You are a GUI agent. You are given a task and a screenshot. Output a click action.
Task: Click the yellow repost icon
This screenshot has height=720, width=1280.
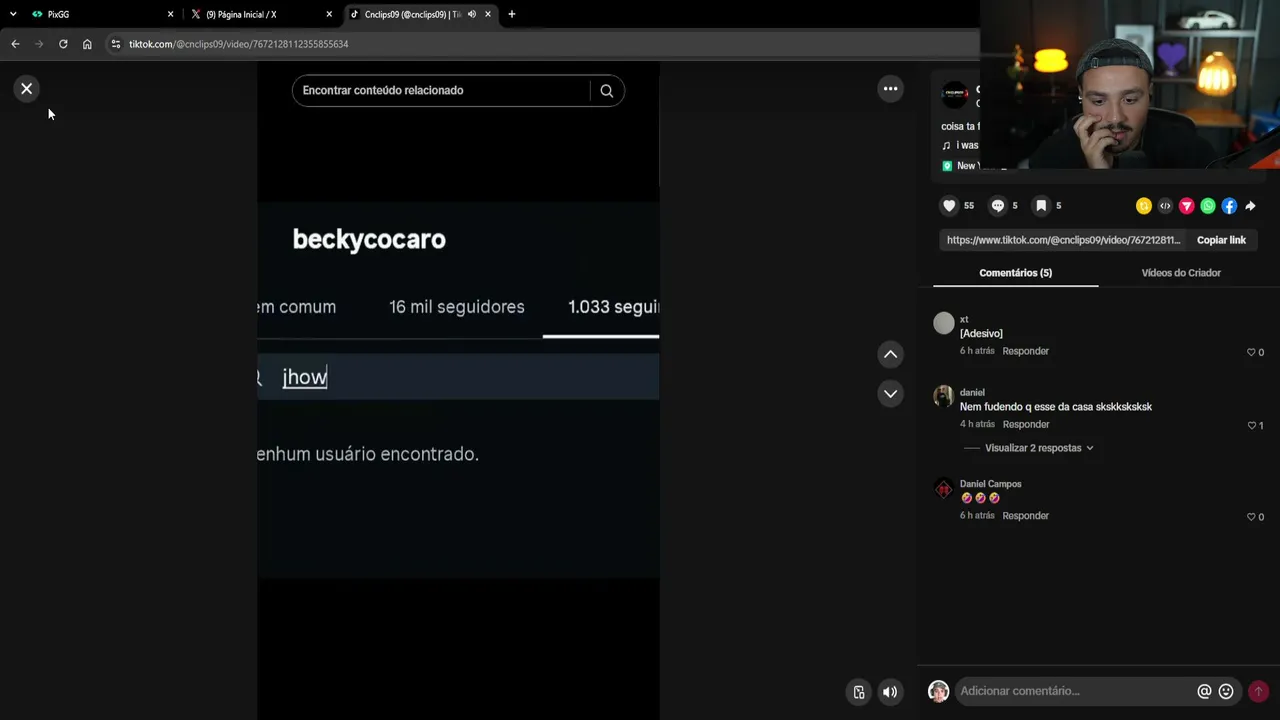pos(1144,206)
